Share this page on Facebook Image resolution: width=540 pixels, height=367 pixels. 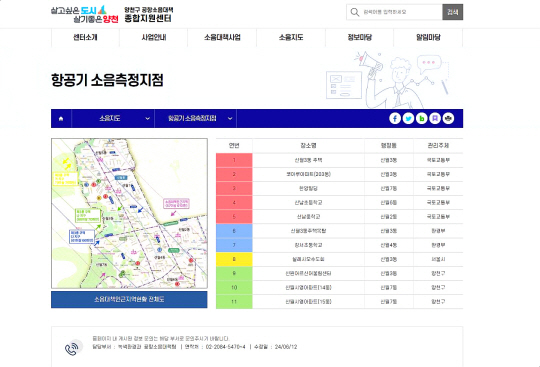tap(395, 118)
